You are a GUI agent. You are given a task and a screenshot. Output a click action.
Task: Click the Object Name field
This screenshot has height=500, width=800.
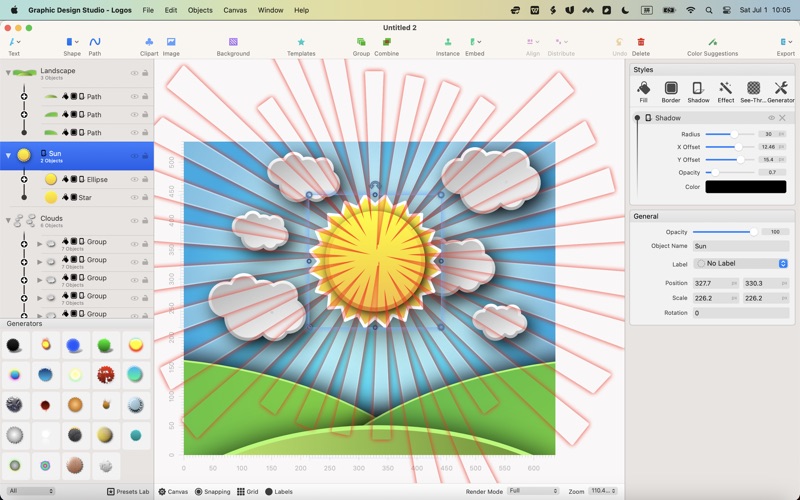pyautogui.click(x=740, y=246)
